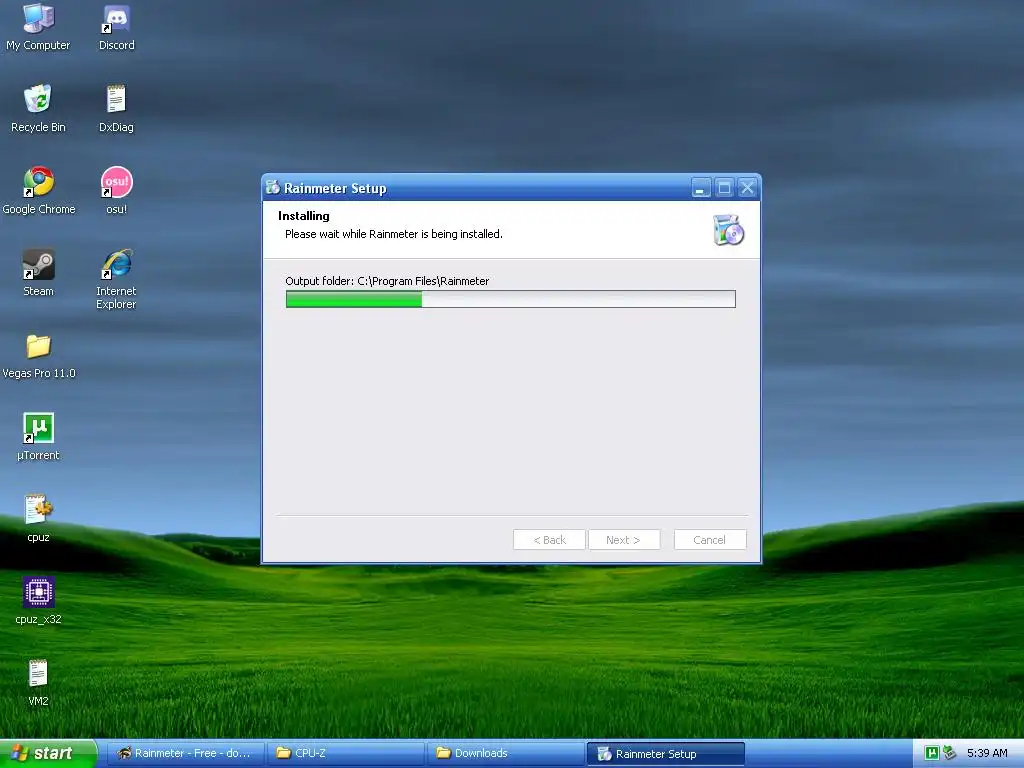Close the Rainmeter Setup window
The width and height of the screenshot is (1024, 768).
point(747,188)
